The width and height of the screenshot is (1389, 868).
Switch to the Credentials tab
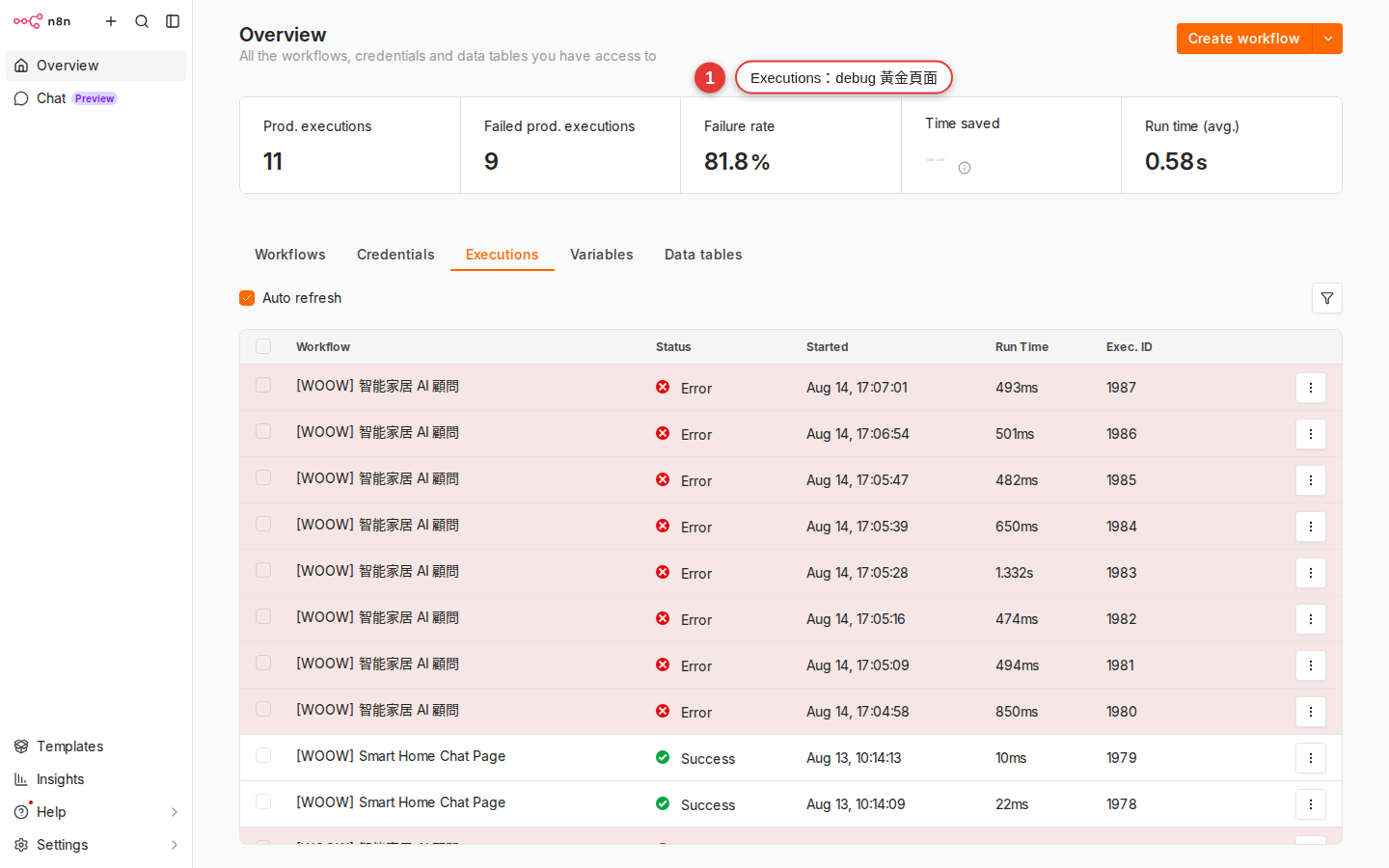395,255
